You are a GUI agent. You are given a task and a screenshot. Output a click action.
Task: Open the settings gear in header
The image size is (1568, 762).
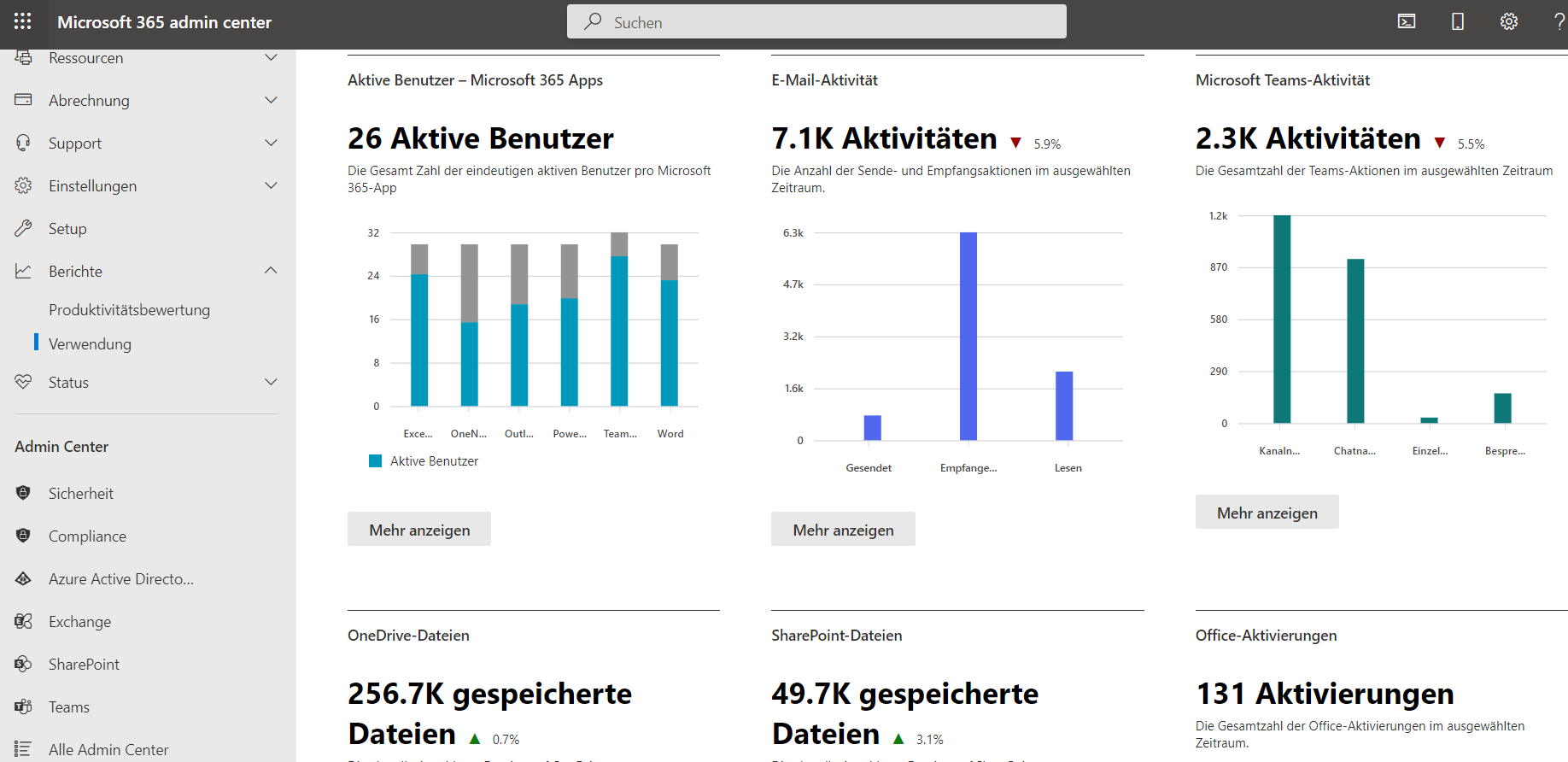[x=1509, y=21]
